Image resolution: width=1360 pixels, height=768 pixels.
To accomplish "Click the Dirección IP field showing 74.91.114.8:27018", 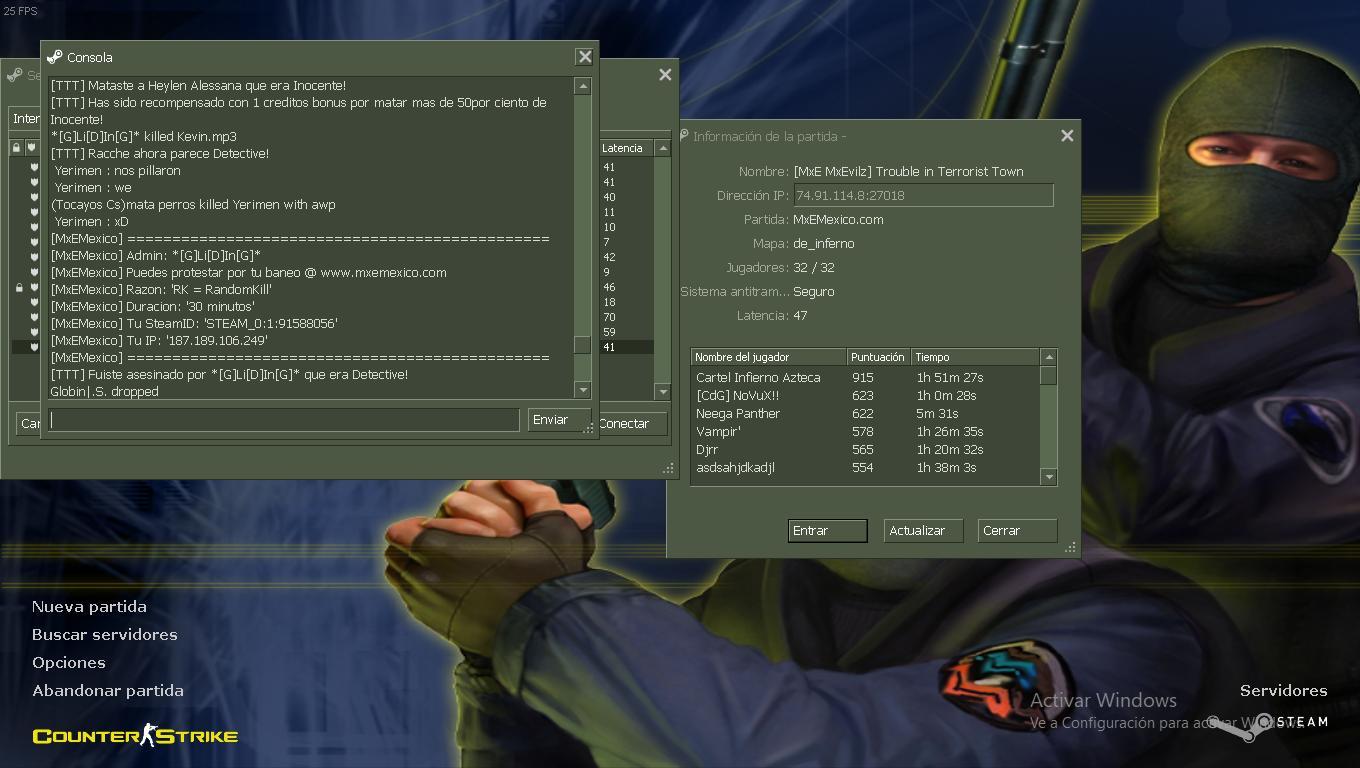I will 923,196.
